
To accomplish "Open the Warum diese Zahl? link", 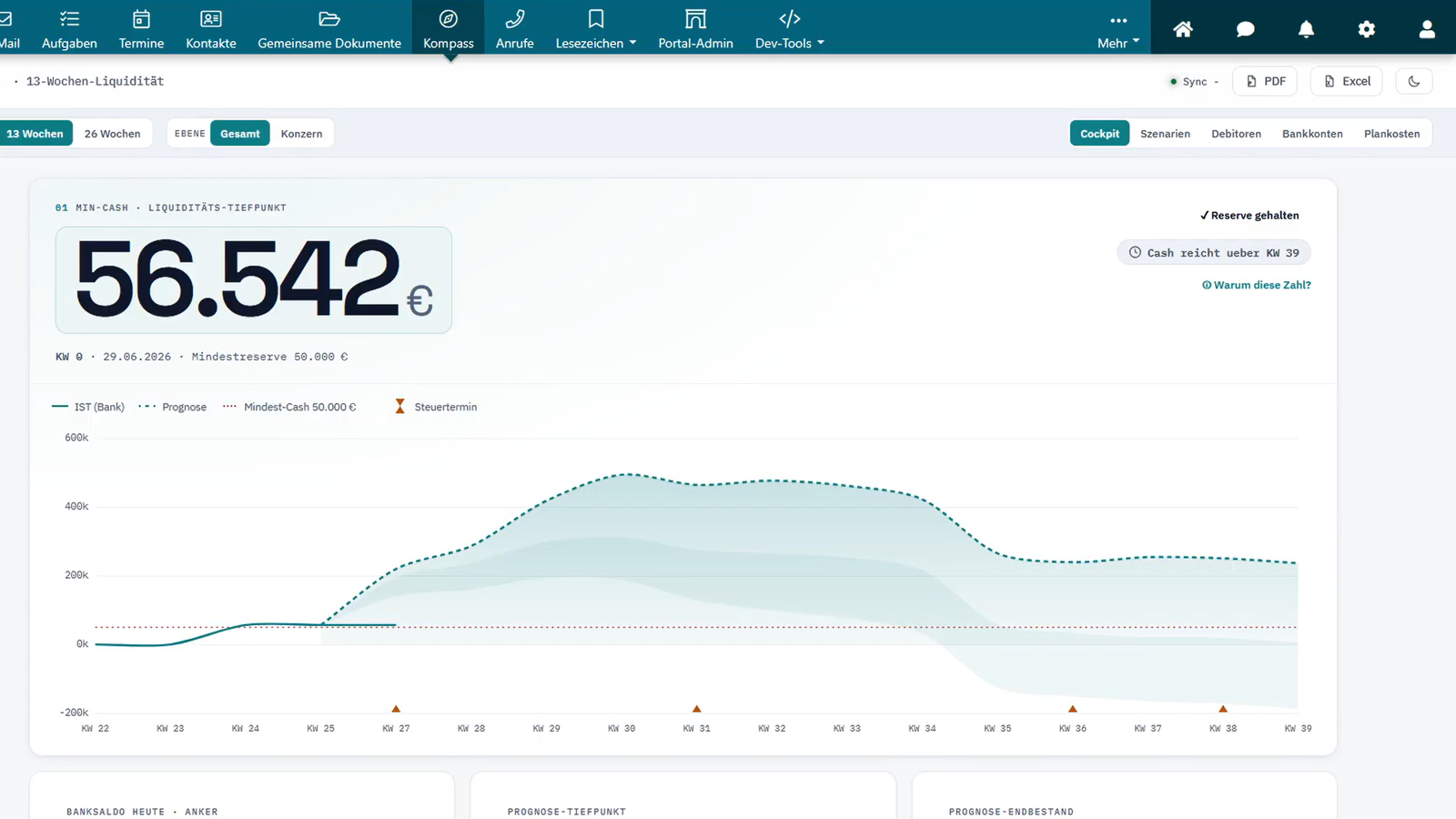I will [1257, 285].
